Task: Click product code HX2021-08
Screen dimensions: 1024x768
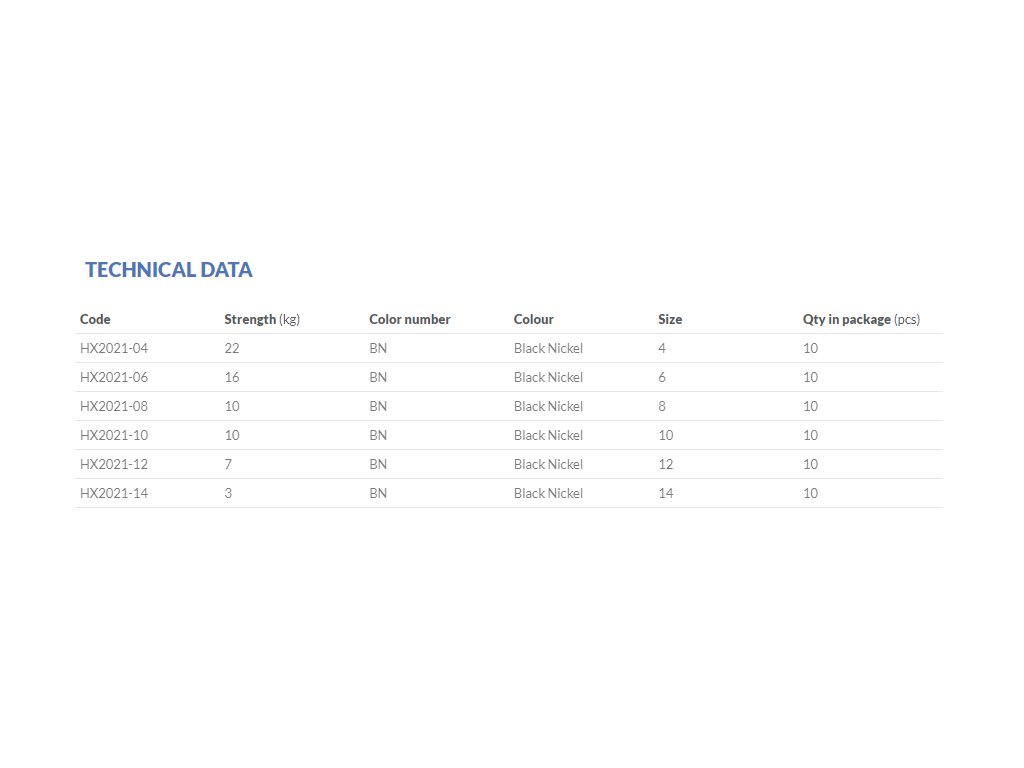Action: 114,406
